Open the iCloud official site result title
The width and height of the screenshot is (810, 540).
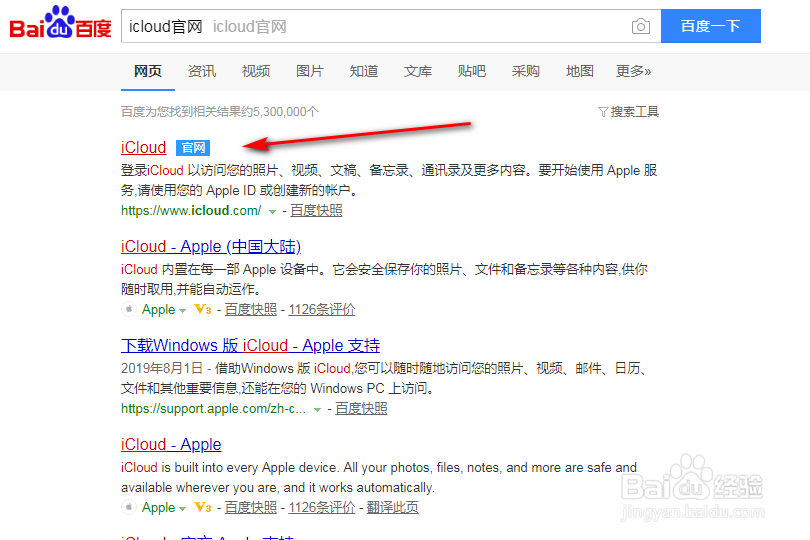[144, 147]
